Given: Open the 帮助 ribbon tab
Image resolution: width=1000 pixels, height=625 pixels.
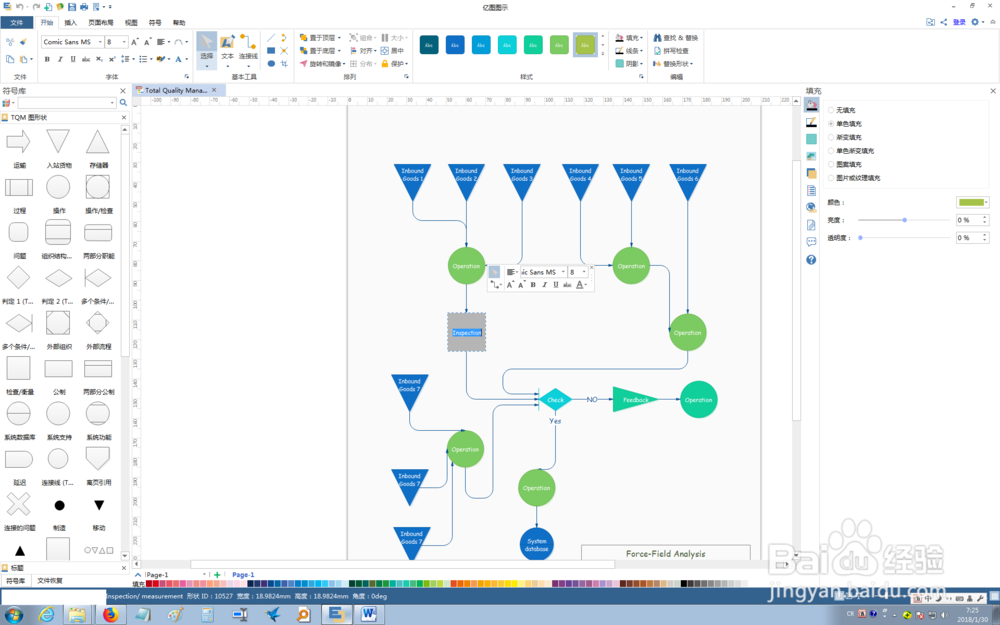Looking at the screenshot, I should point(179,22).
